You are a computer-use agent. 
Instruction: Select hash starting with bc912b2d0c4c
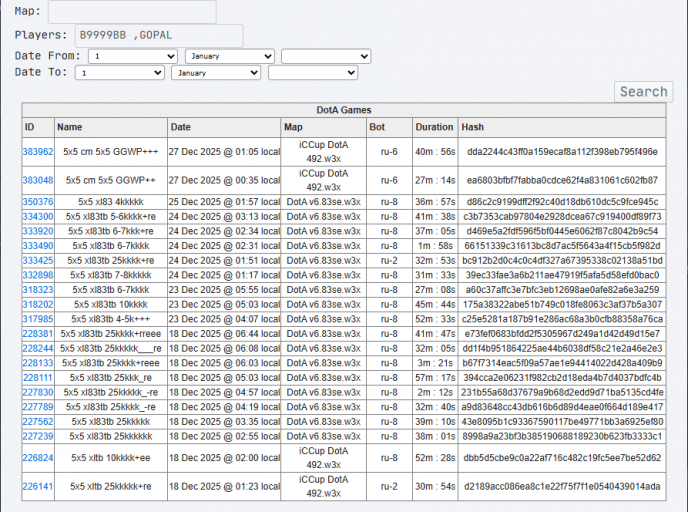[562, 261]
